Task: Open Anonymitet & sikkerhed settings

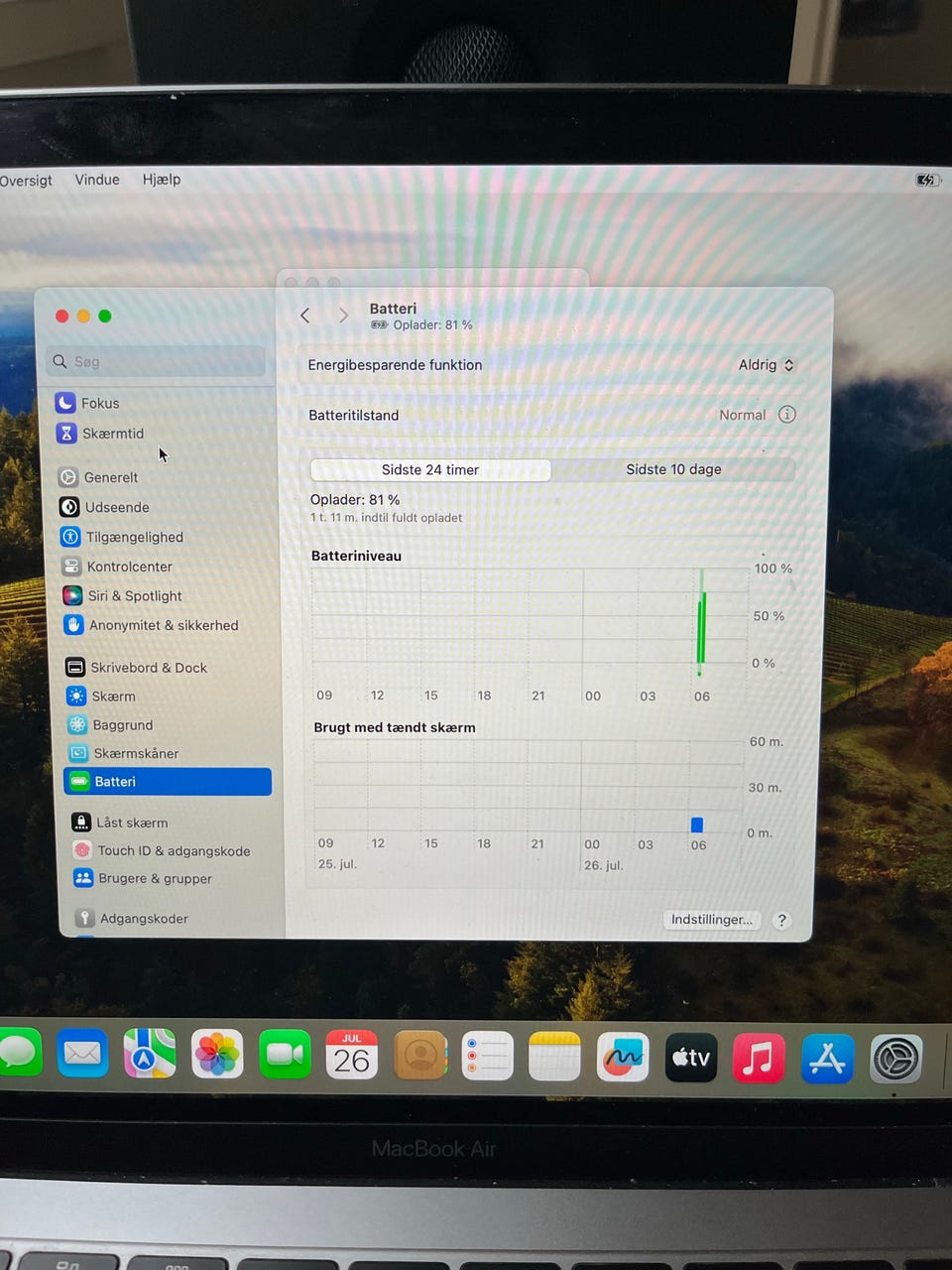Action: pyautogui.click(x=152, y=625)
